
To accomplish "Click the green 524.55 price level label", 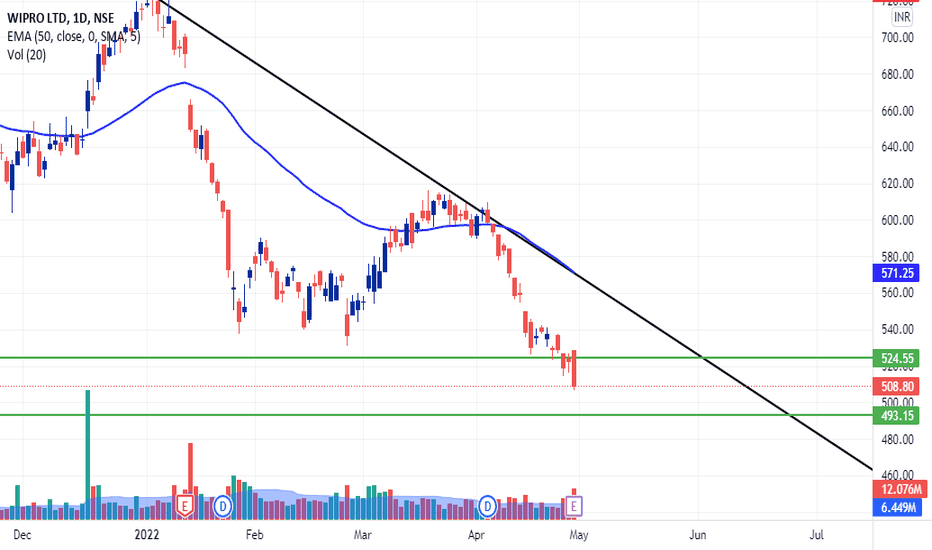I will click(896, 358).
